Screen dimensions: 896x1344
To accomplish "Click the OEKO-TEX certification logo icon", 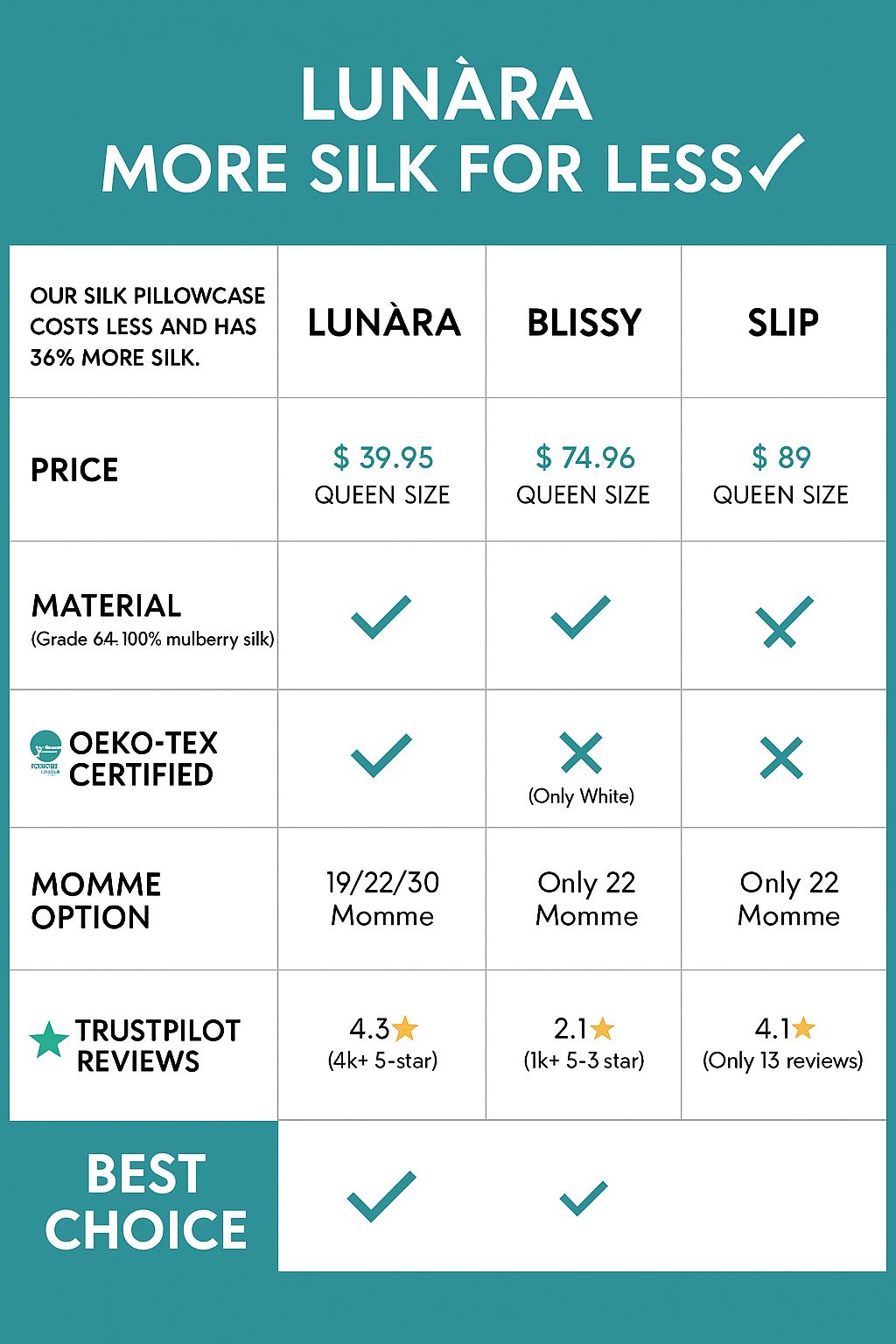I will [x=45, y=753].
